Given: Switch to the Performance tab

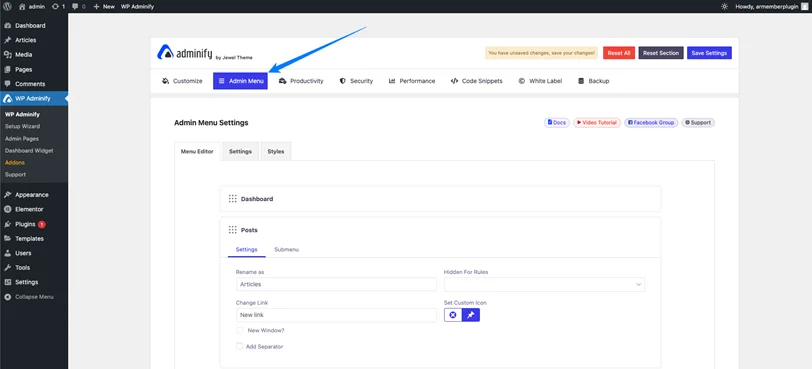Looking at the screenshot, I should [412, 81].
